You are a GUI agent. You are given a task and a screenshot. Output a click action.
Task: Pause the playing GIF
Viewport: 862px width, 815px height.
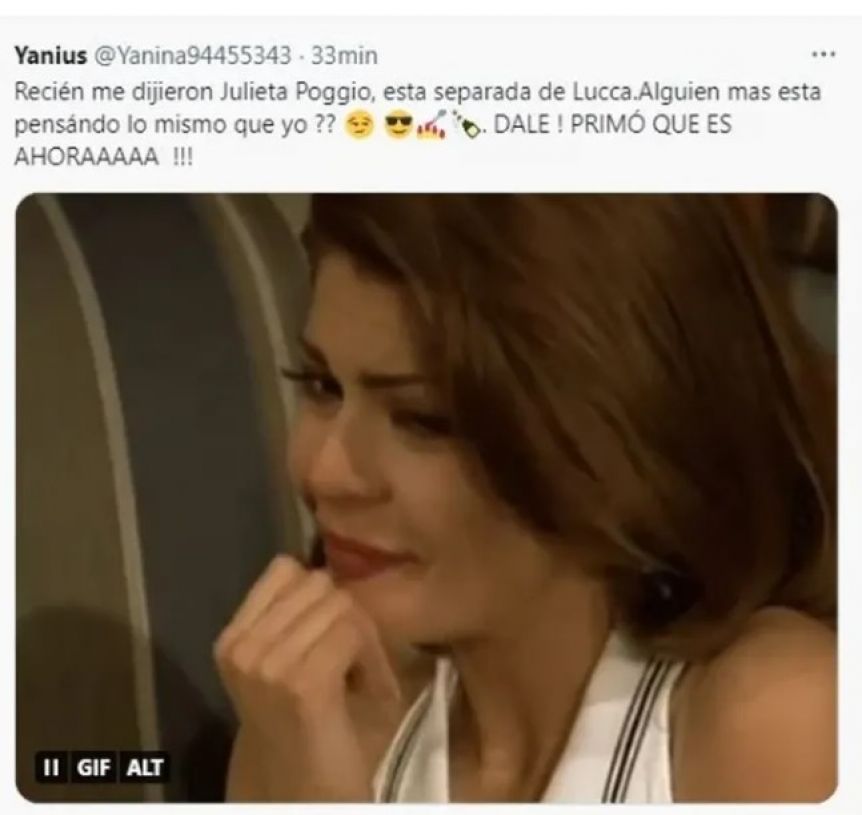tap(51, 767)
